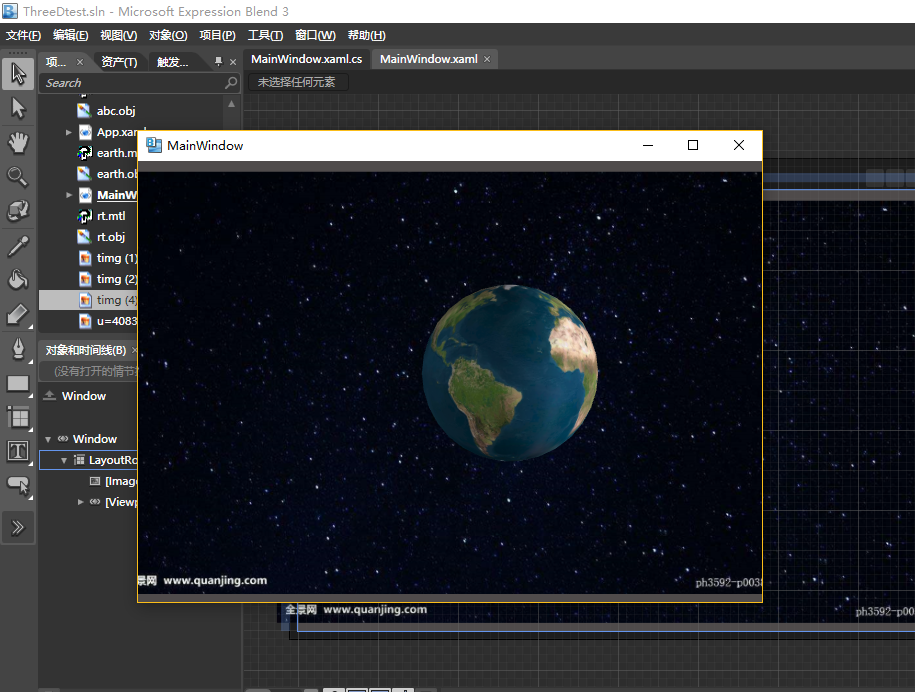
Task: Select the timg (2) image file
Action: (117, 279)
